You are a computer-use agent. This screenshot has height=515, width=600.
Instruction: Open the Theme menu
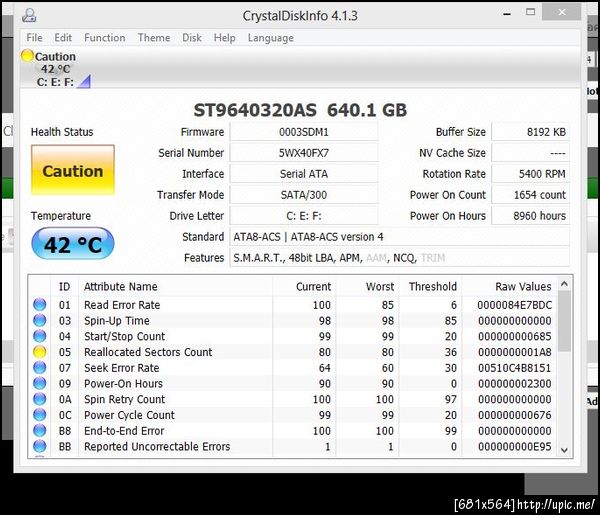(x=154, y=37)
